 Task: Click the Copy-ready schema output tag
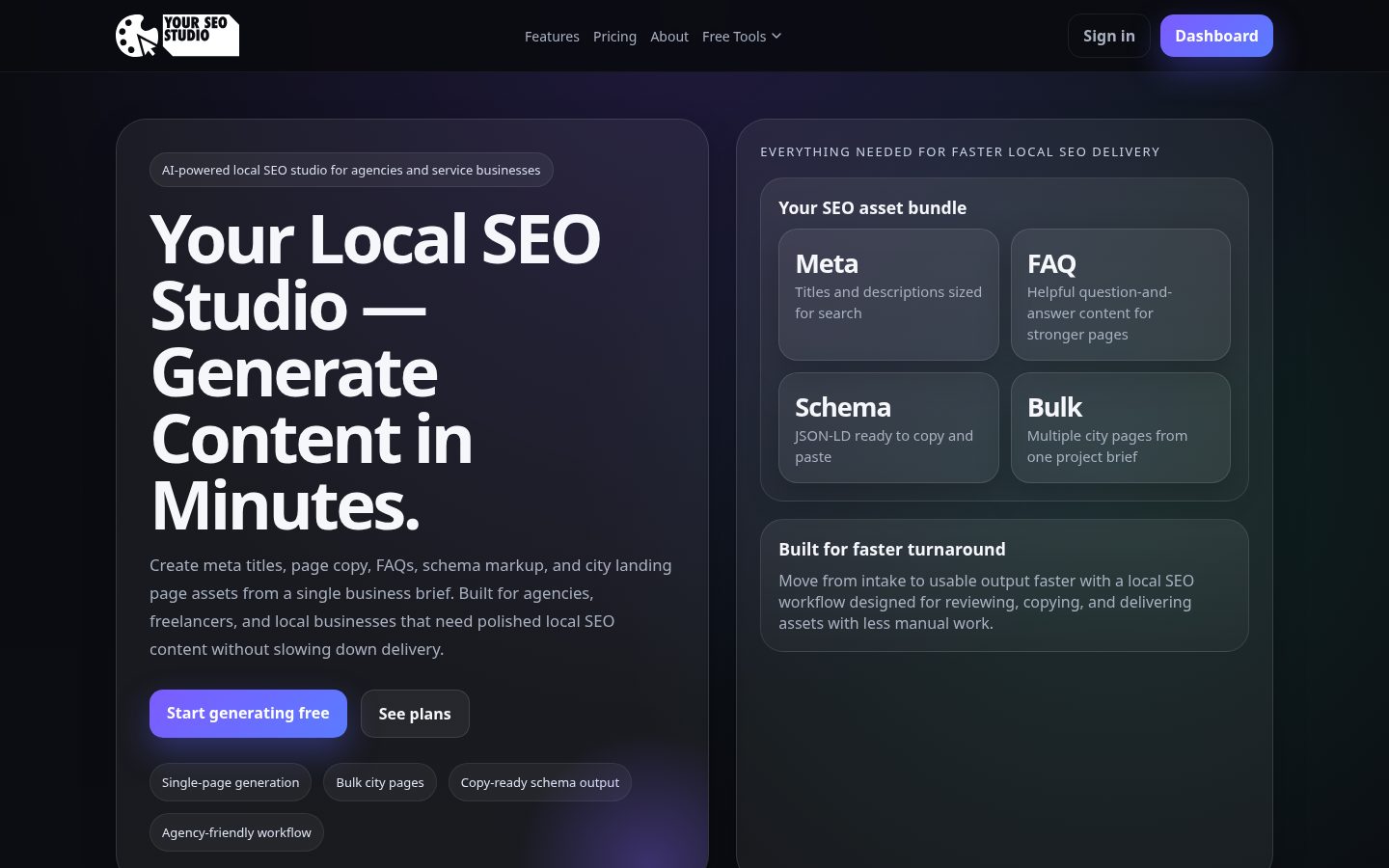540,782
